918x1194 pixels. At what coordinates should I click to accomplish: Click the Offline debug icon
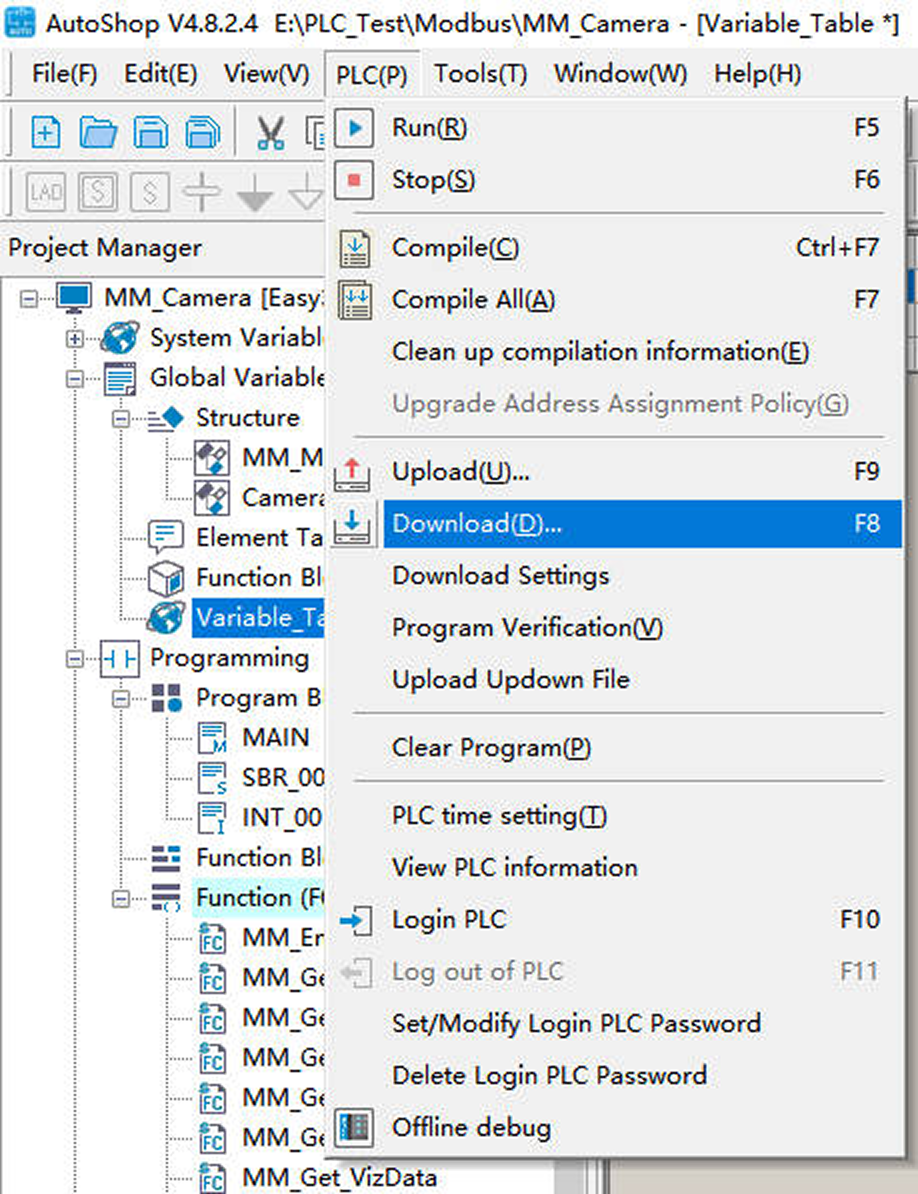coord(354,1127)
